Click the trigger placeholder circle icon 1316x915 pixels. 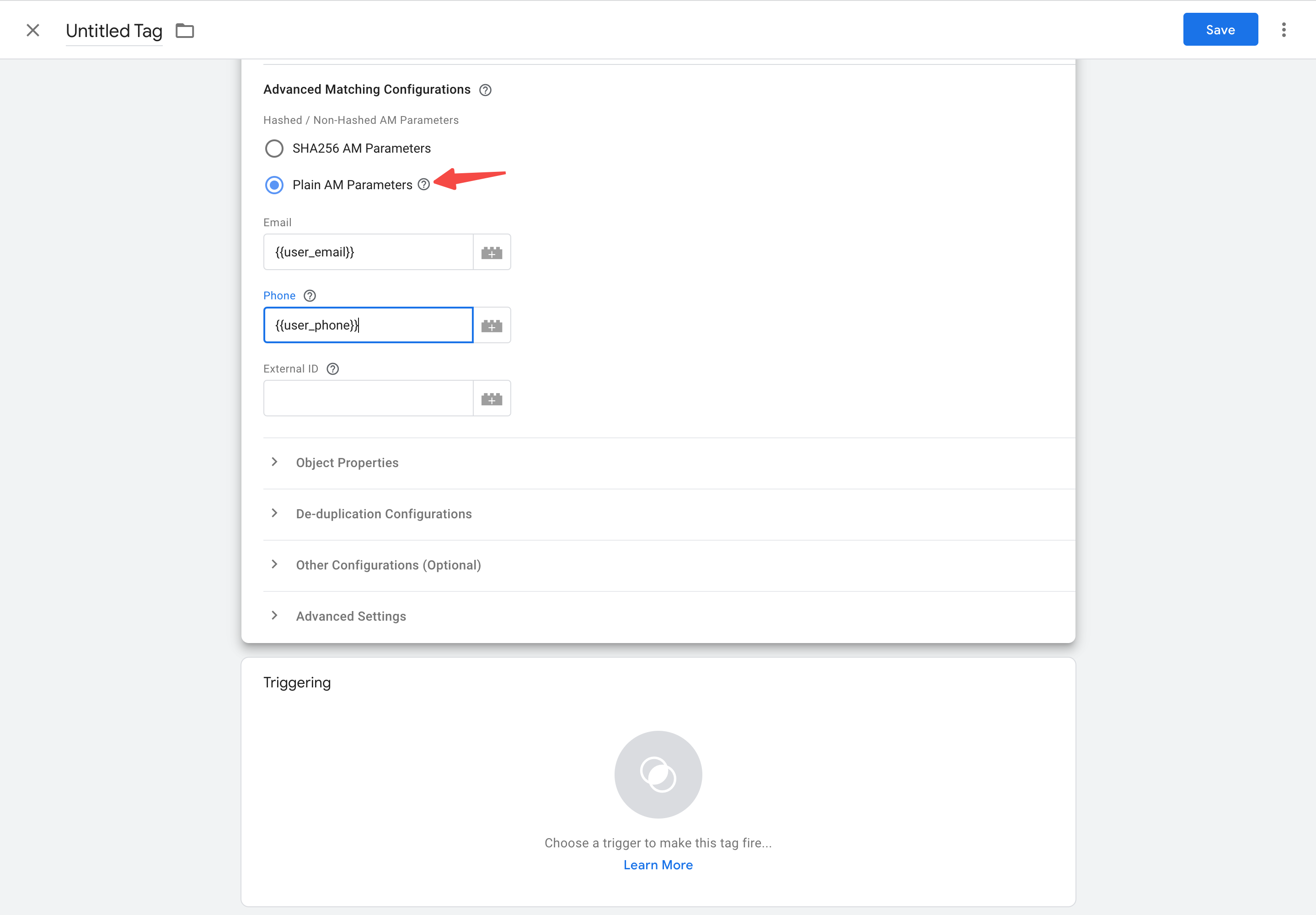[x=658, y=774]
